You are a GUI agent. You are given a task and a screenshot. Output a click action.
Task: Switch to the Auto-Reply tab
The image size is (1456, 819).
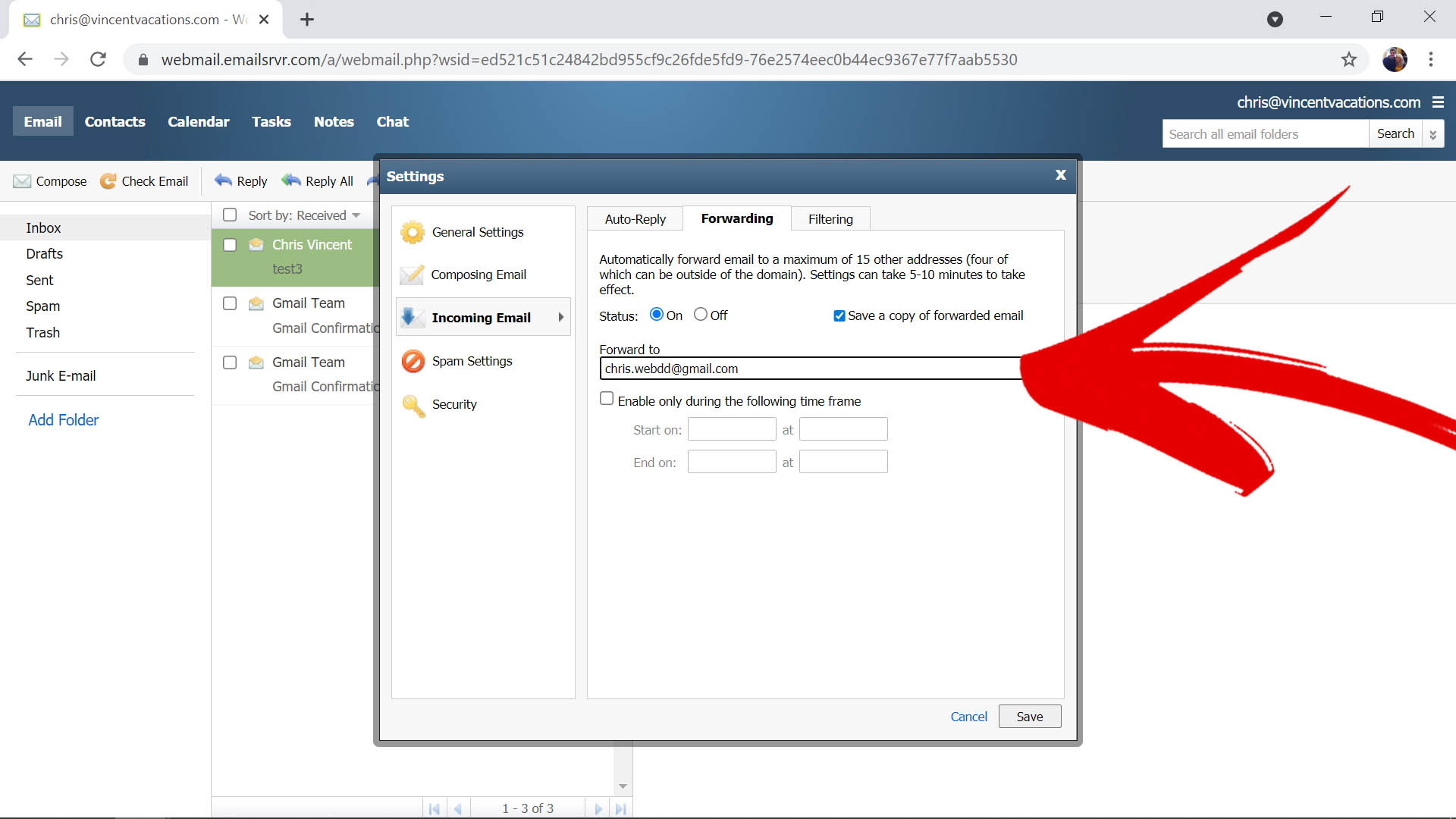click(x=635, y=219)
